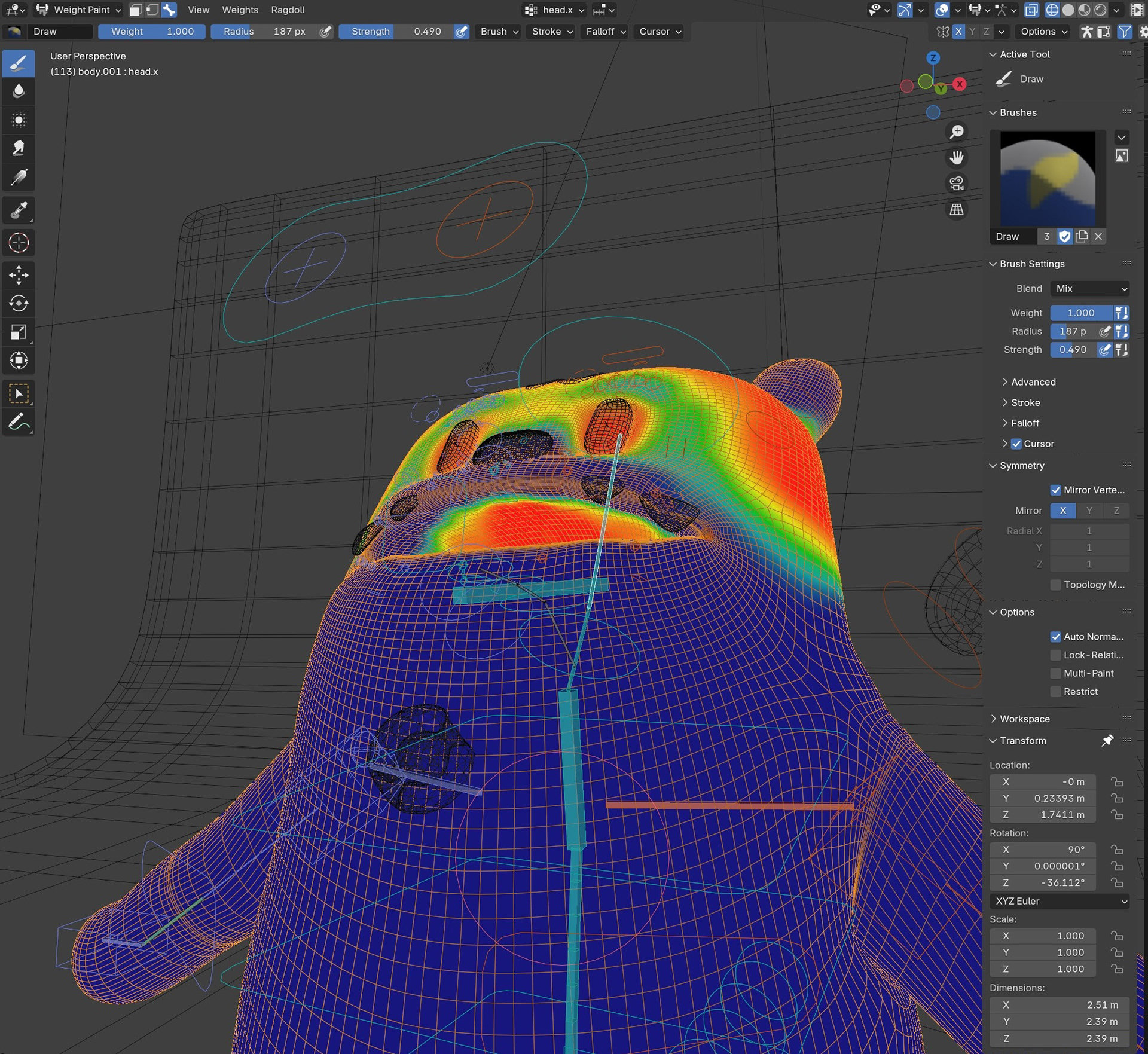
Task: Click the pan view hand icon
Action: (957, 157)
